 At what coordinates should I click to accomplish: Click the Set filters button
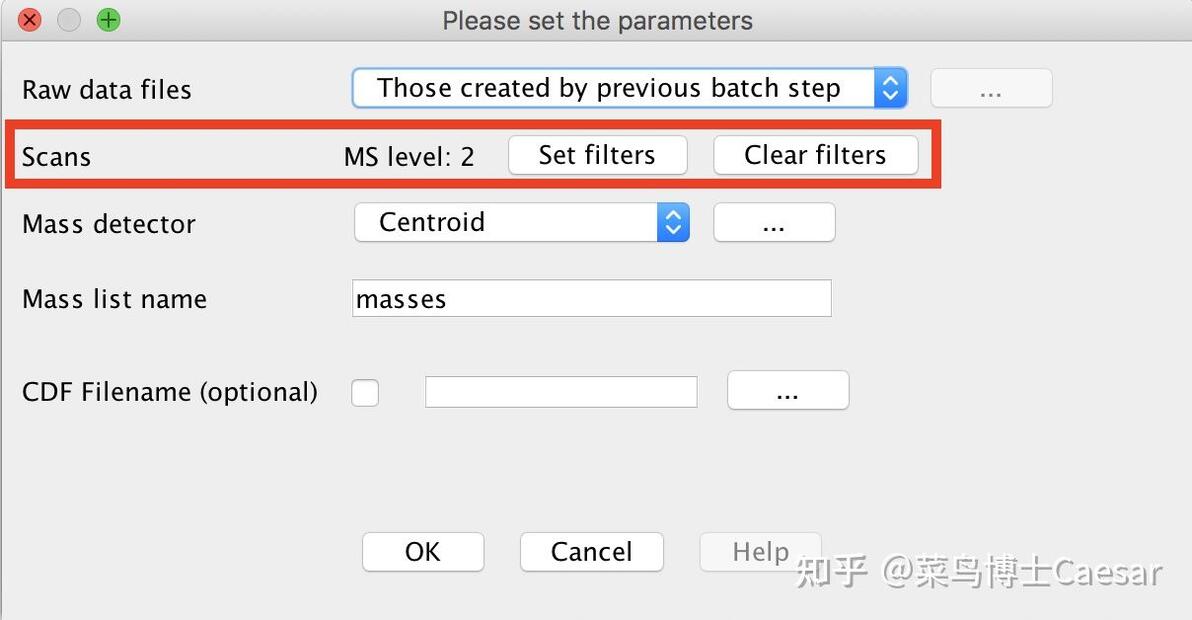coord(597,155)
